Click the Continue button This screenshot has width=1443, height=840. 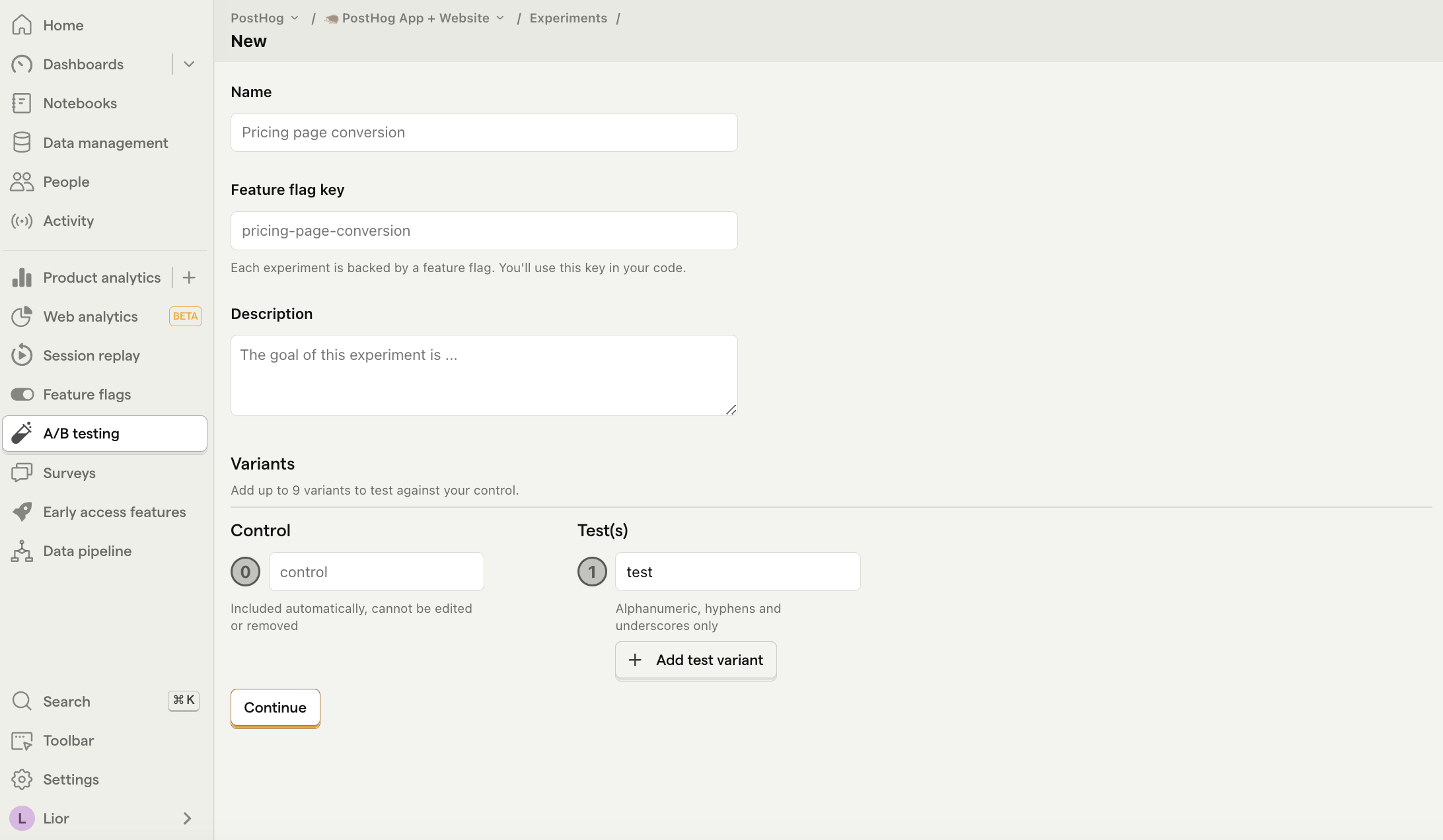click(275, 707)
